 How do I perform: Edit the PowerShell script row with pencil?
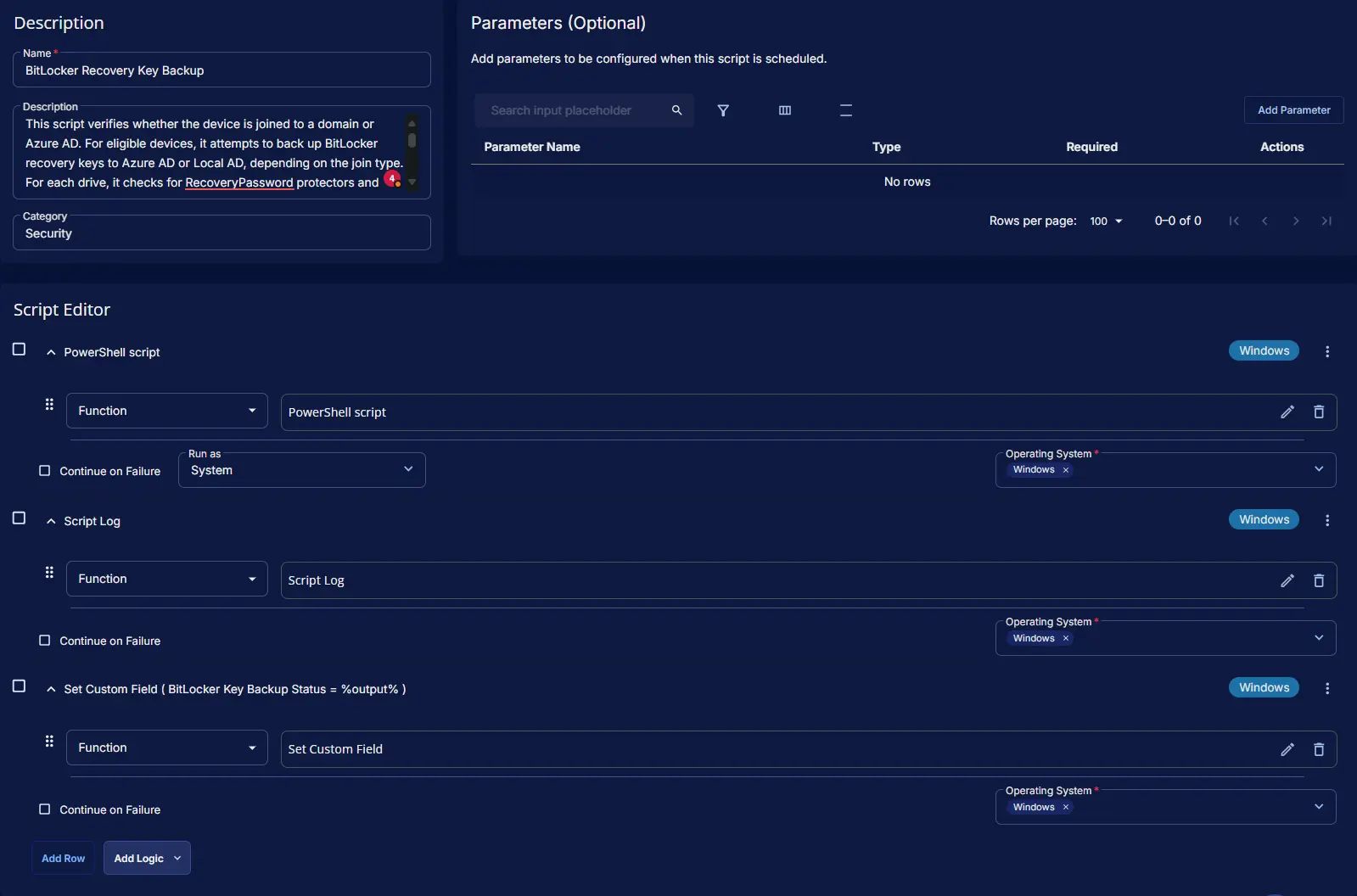(1287, 412)
